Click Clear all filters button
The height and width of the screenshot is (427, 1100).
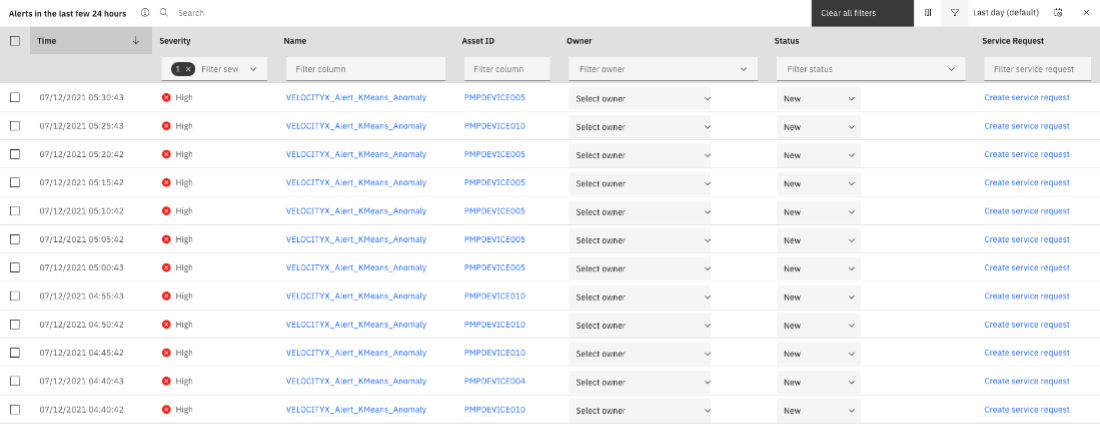pyautogui.click(x=863, y=13)
